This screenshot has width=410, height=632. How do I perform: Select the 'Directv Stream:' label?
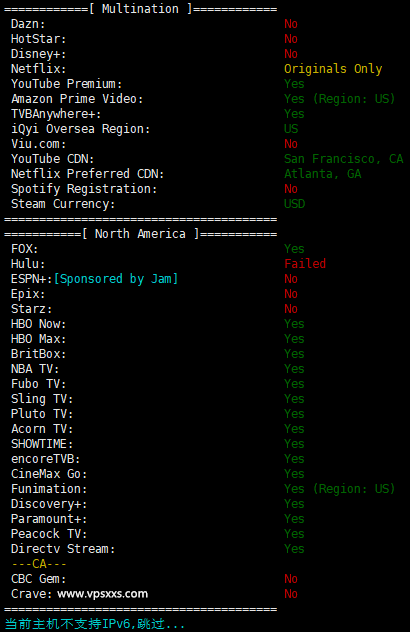tap(63, 549)
